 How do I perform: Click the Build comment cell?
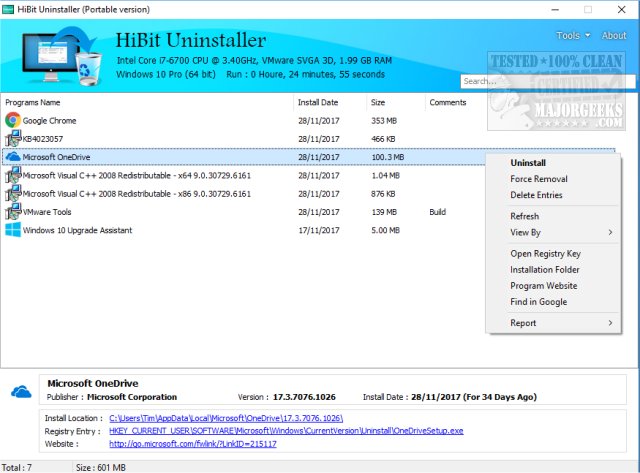(x=438, y=212)
